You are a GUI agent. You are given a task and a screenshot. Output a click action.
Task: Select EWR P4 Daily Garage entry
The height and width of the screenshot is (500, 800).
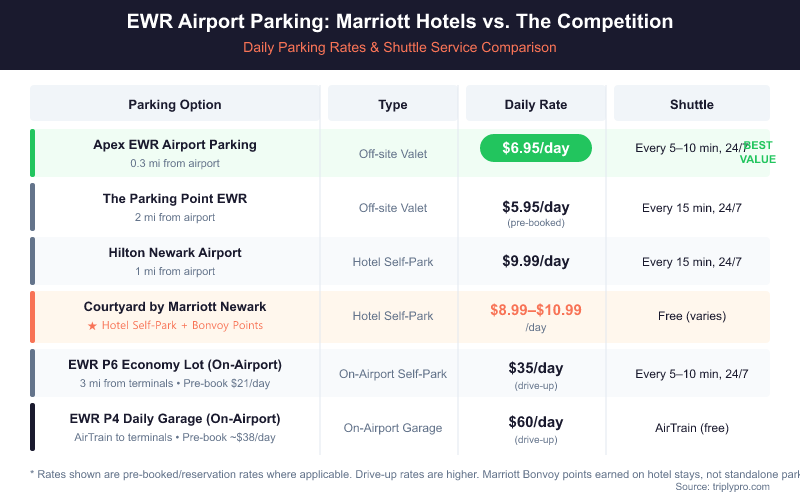click(x=175, y=418)
